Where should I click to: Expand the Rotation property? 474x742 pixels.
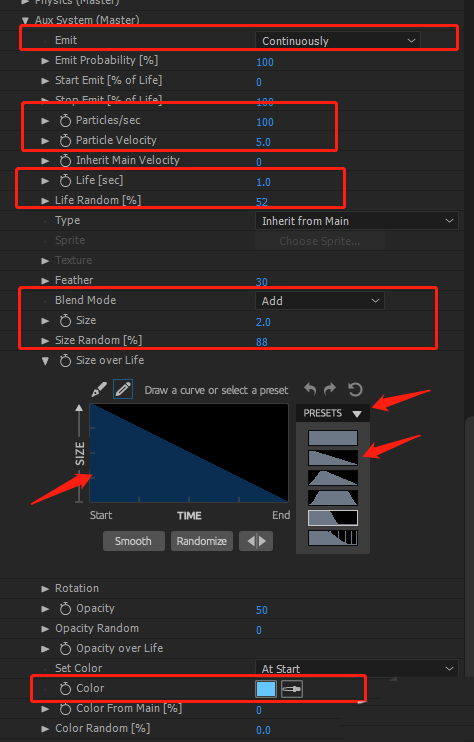click(x=45, y=589)
